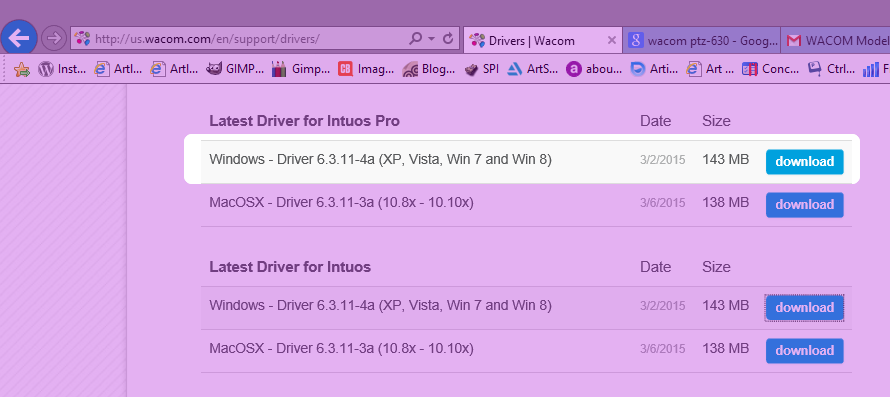Switch to WACOM Model Gmail tab
This screenshot has height=397, width=890.
click(x=837, y=41)
